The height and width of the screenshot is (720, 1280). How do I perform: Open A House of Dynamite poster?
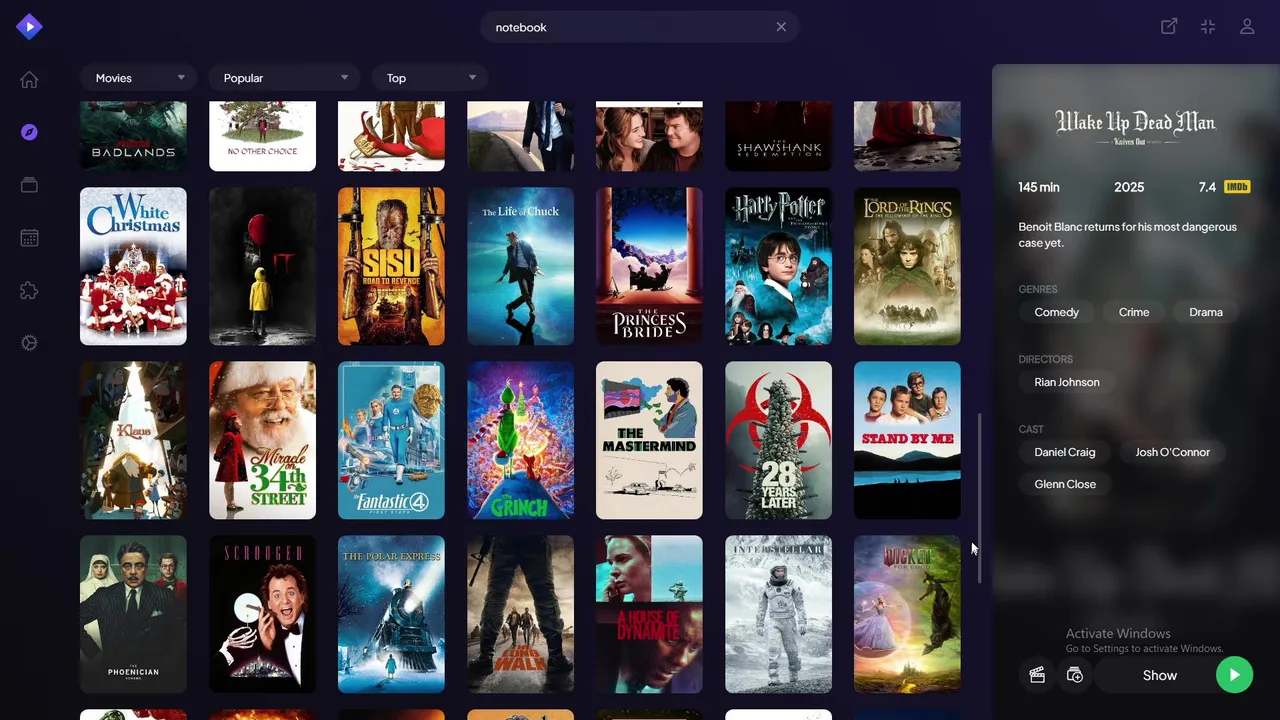click(649, 614)
